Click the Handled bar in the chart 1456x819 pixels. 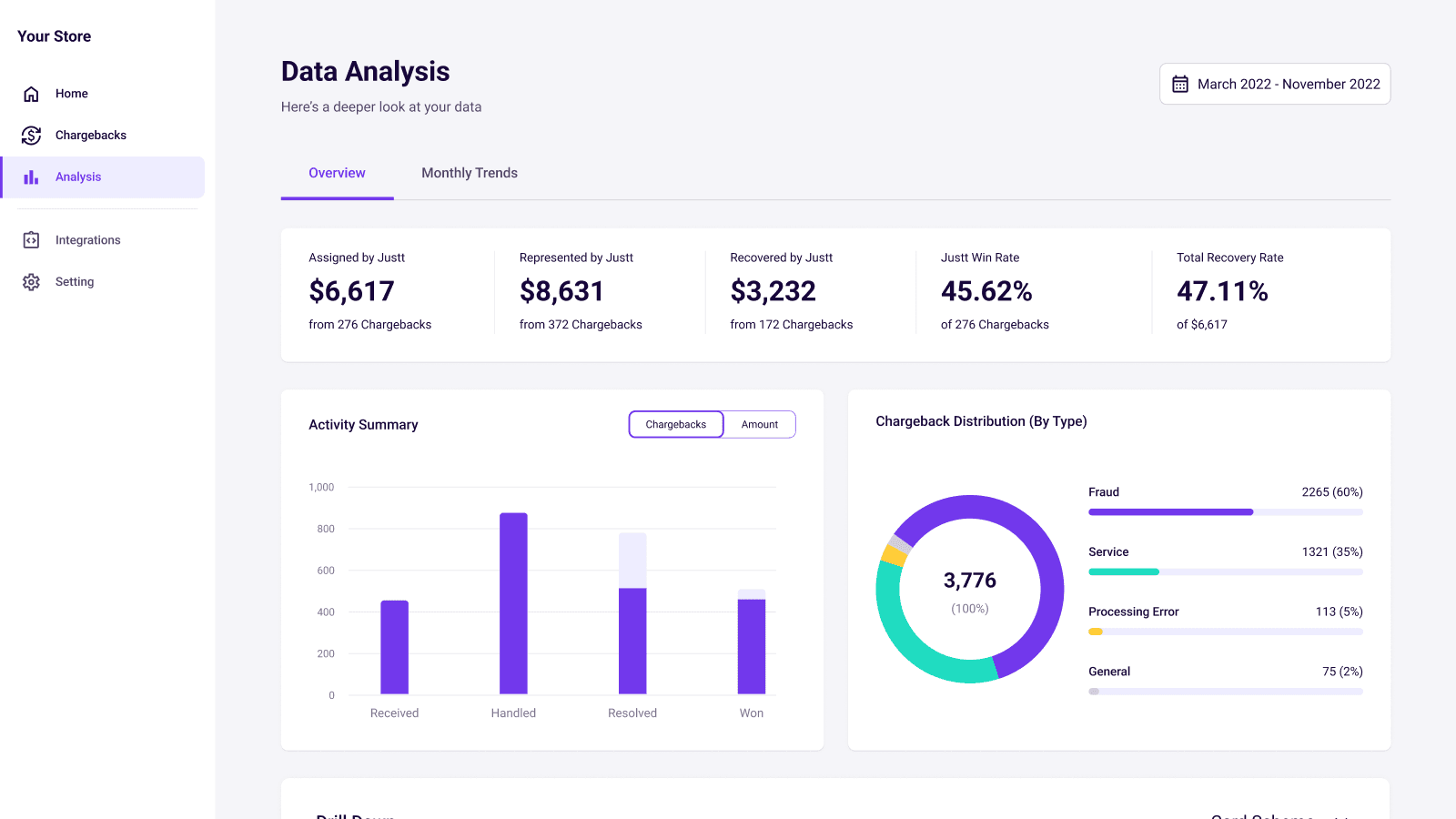(x=513, y=603)
